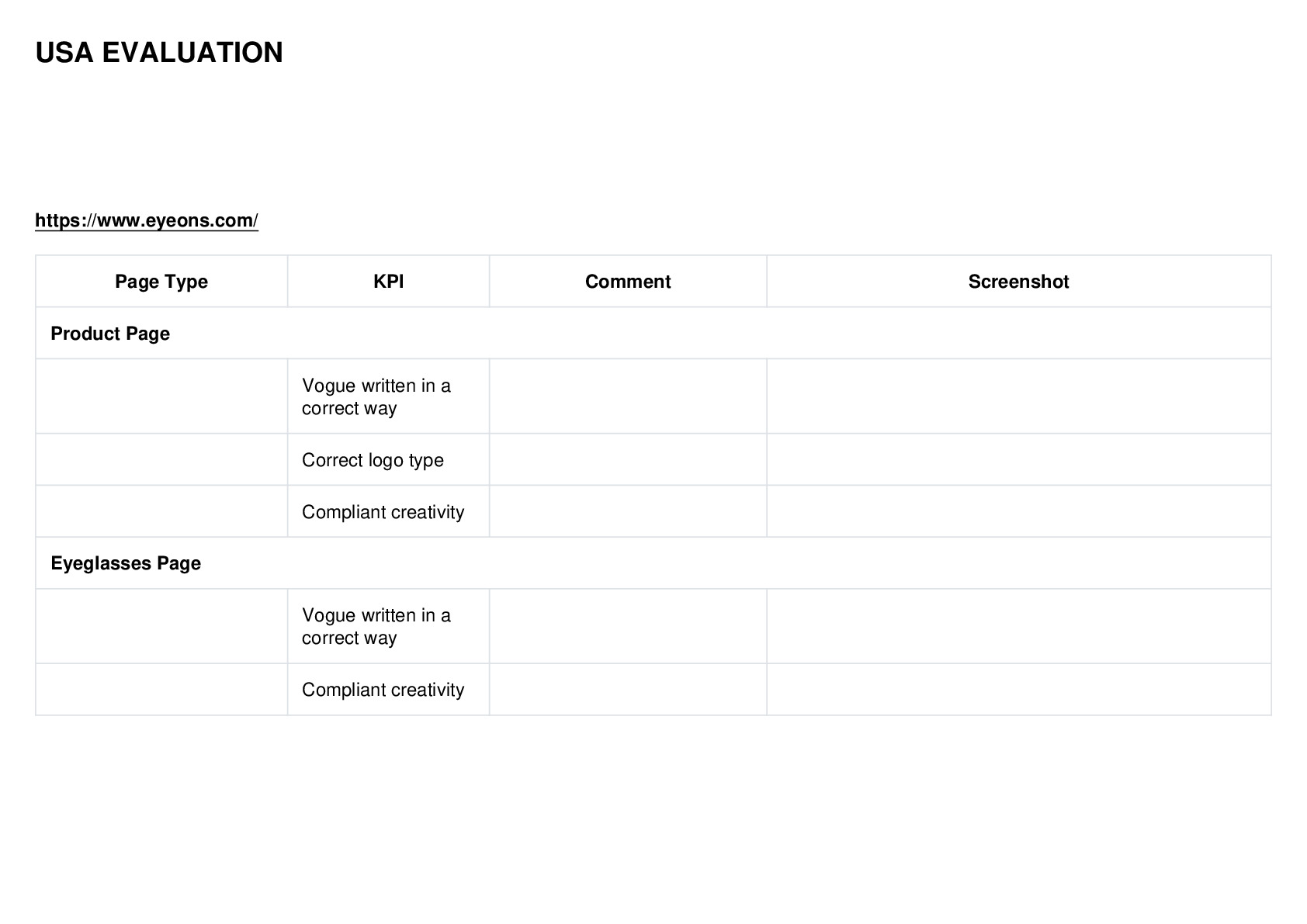The height and width of the screenshot is (924, 1307).
Task: Select the Correct logo type cell
Action: pyautogui.click(x=388, y=460)
